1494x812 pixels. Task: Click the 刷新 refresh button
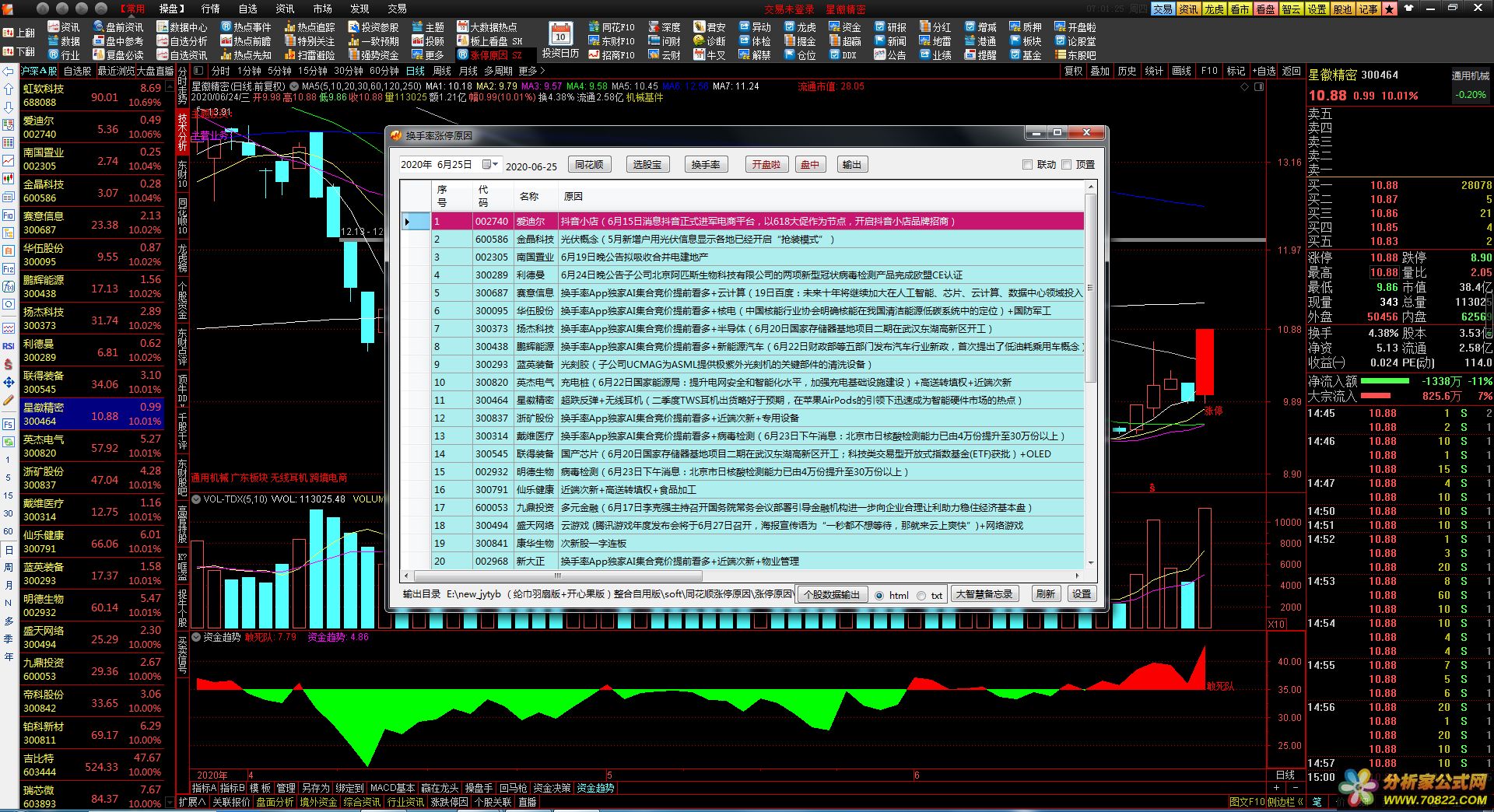1045,594
